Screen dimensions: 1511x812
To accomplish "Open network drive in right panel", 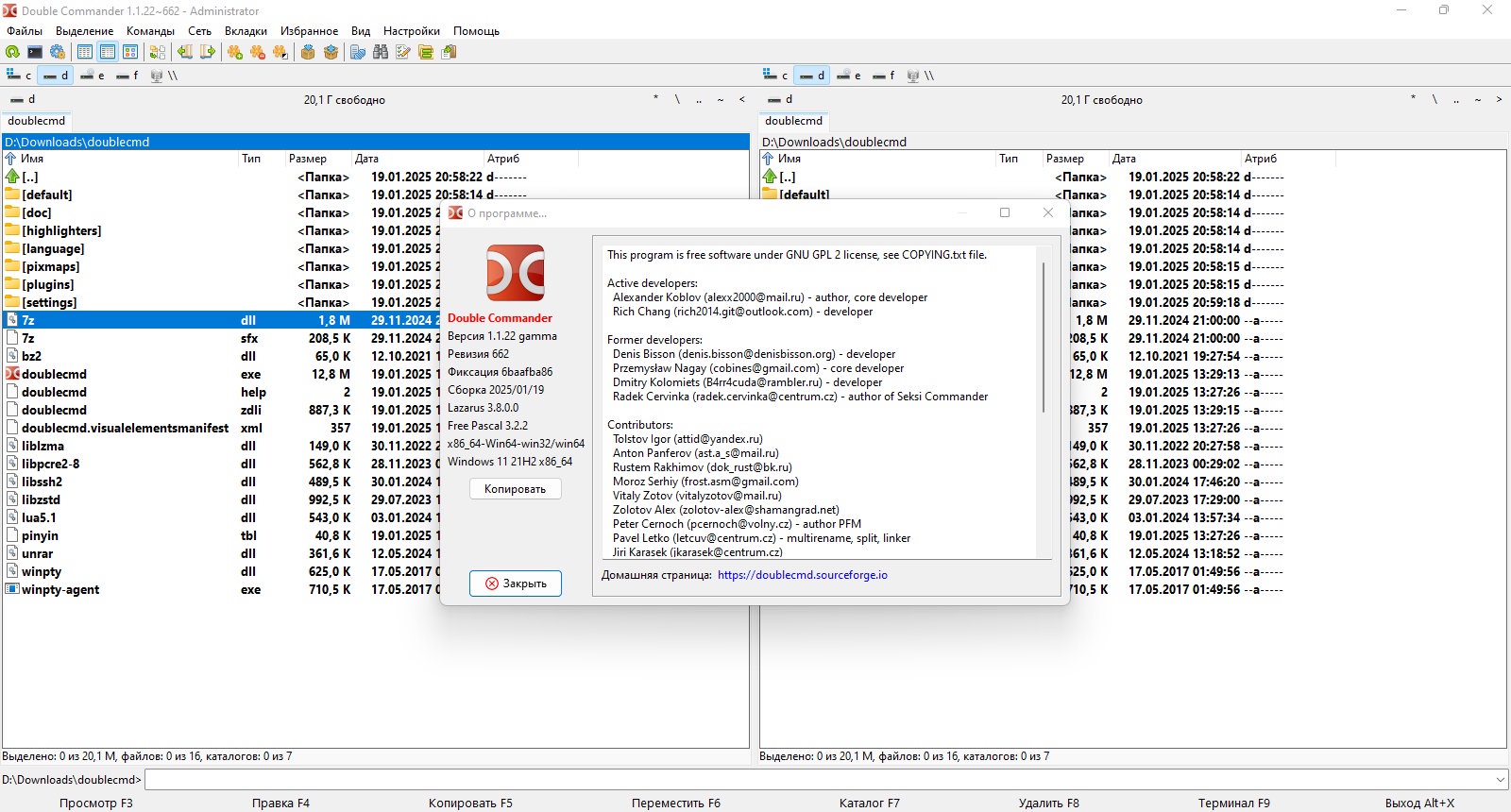I will pyautogui.click(x=920, y=76).
